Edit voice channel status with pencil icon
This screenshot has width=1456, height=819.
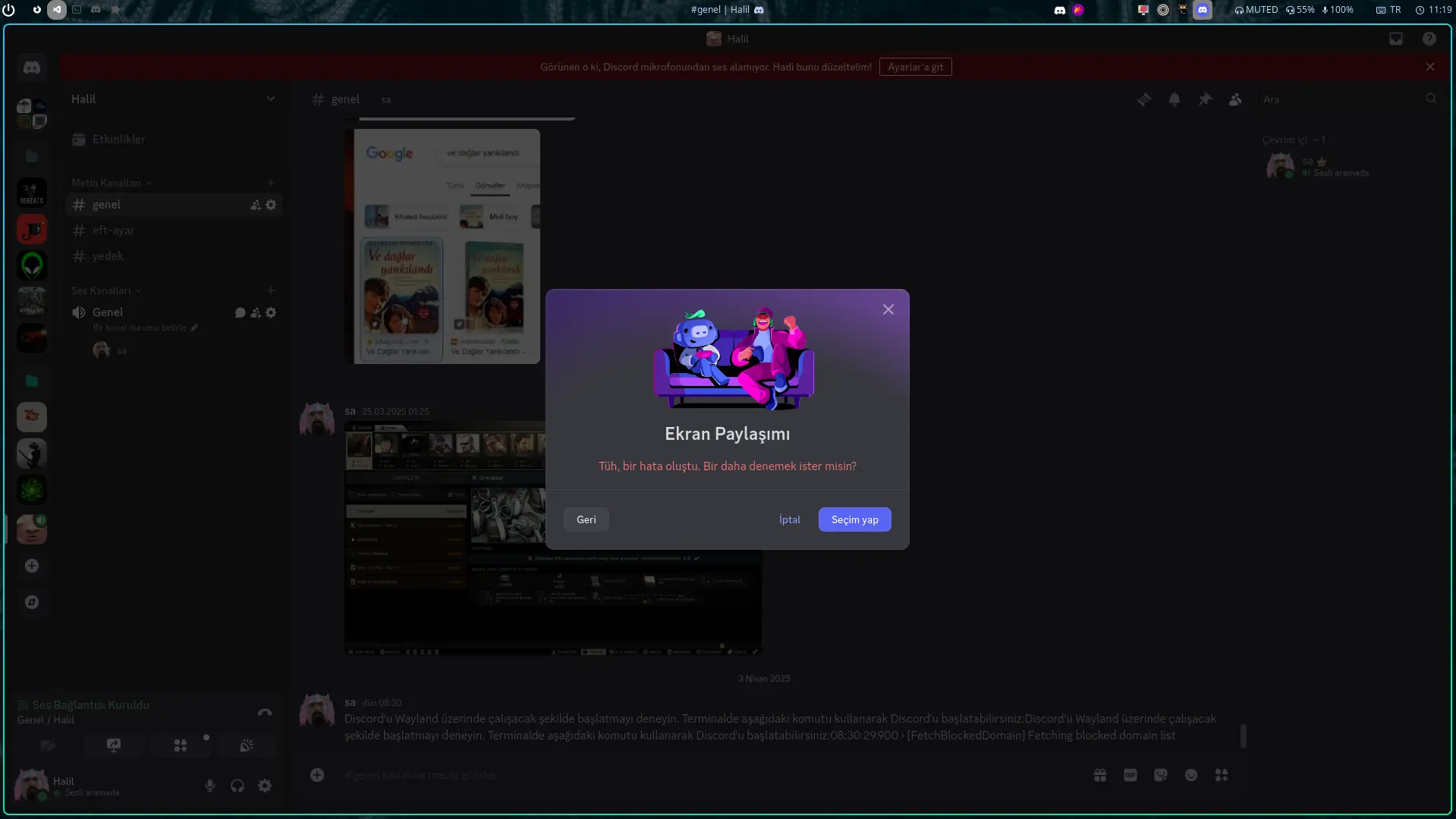tap(194, 328)
